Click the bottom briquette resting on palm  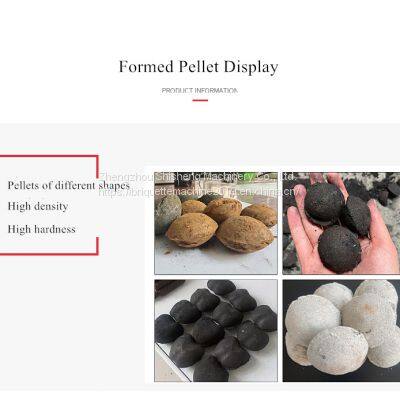click(x=339, y=248)
